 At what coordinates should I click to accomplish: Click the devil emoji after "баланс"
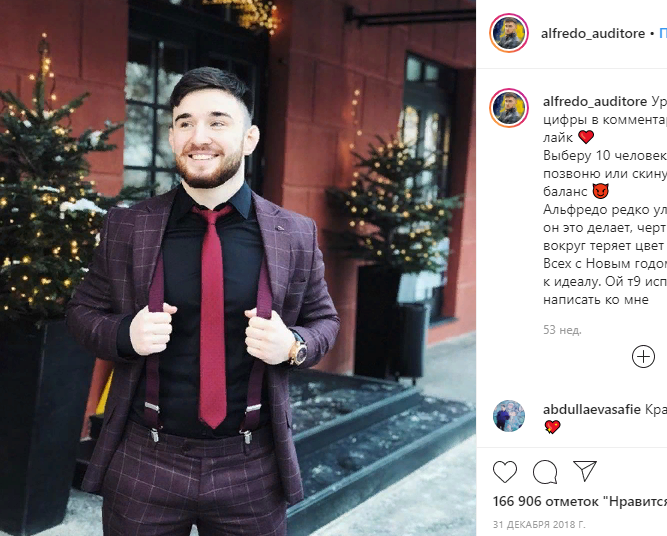click(x=600, y=191)
